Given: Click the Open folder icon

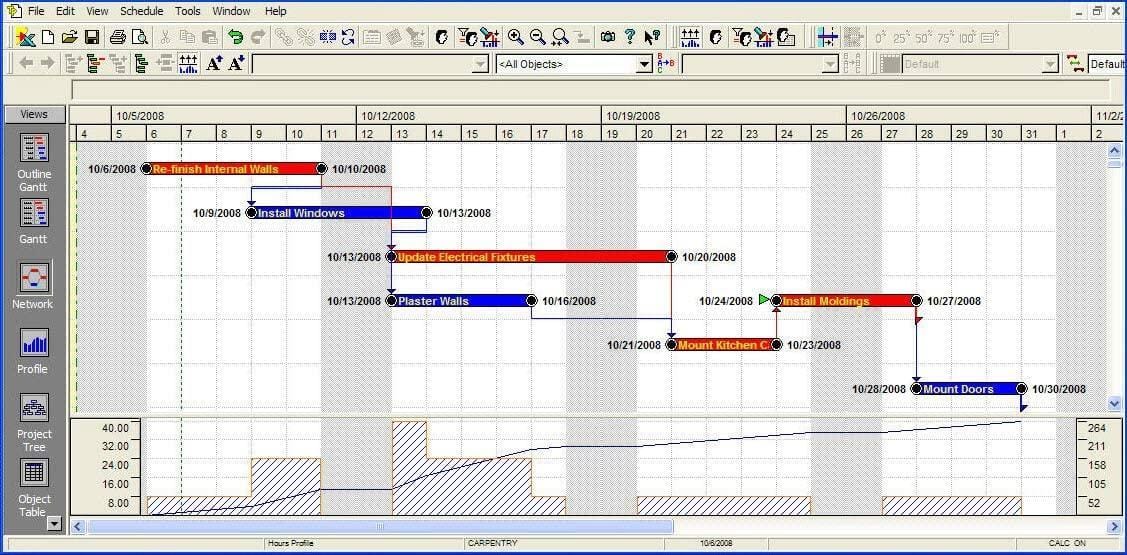Looking at the screenshot, I should [69, 37].
